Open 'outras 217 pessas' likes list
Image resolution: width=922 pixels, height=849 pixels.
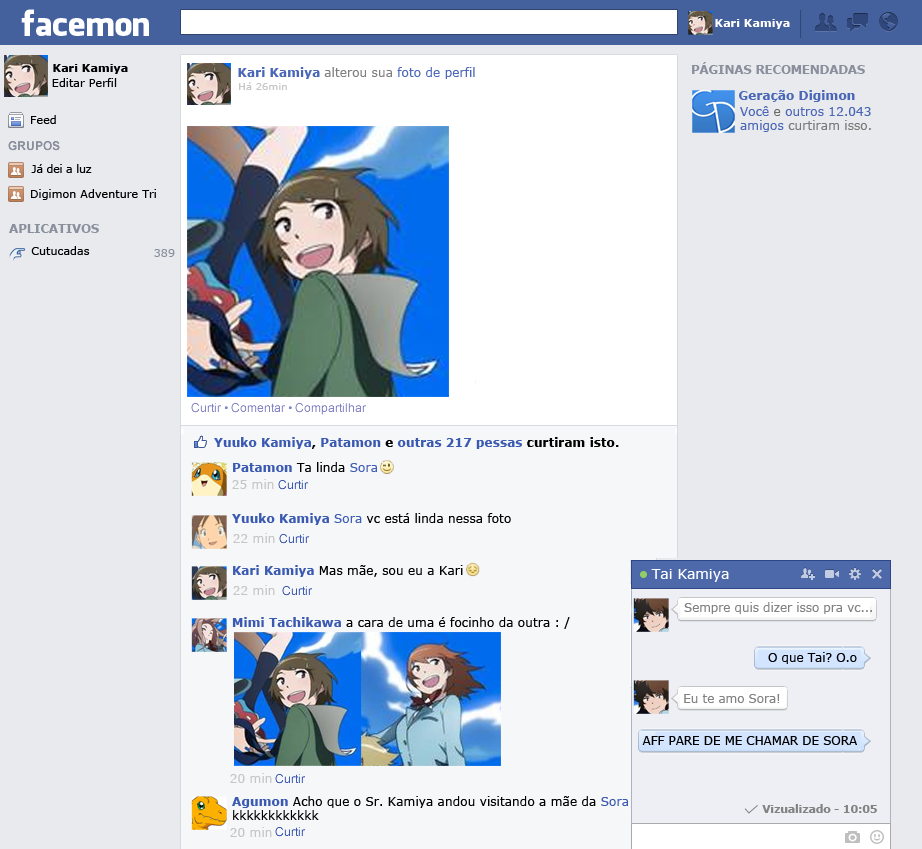pyautogui.click(x=459, y=442)
